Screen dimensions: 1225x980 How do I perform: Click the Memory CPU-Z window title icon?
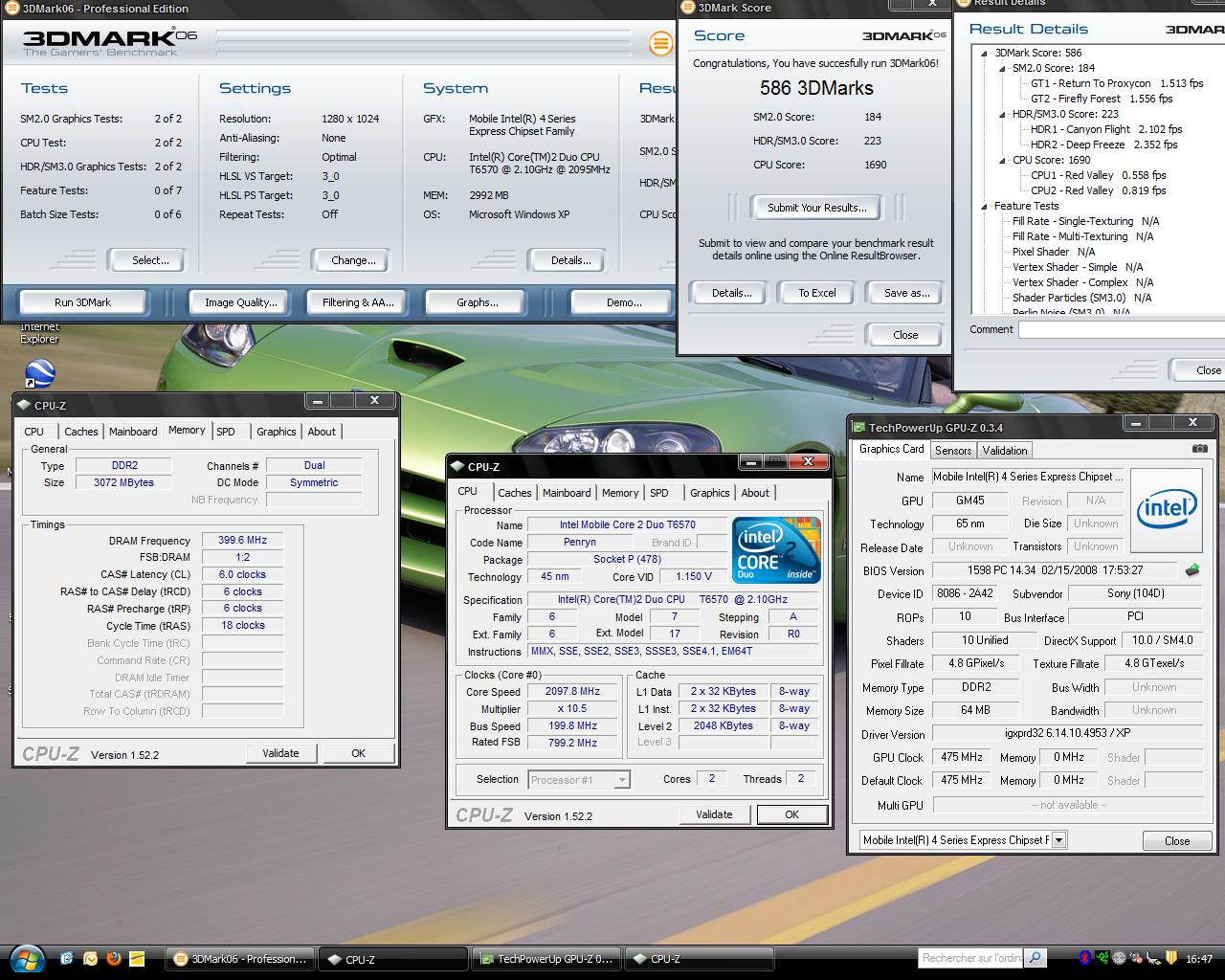[x=24, y=405]
